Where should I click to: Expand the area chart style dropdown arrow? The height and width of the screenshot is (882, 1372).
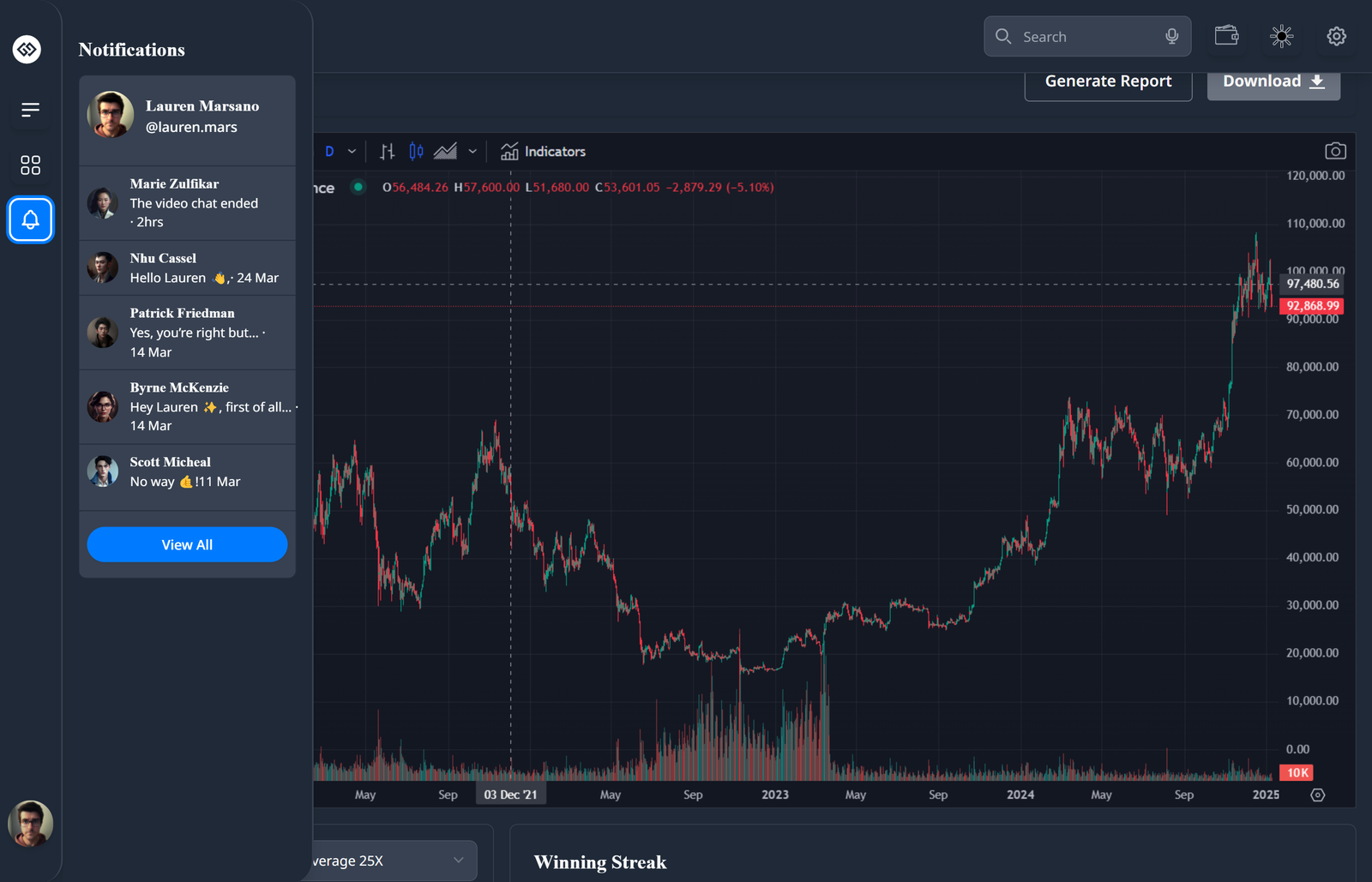(x=472, y=152)
